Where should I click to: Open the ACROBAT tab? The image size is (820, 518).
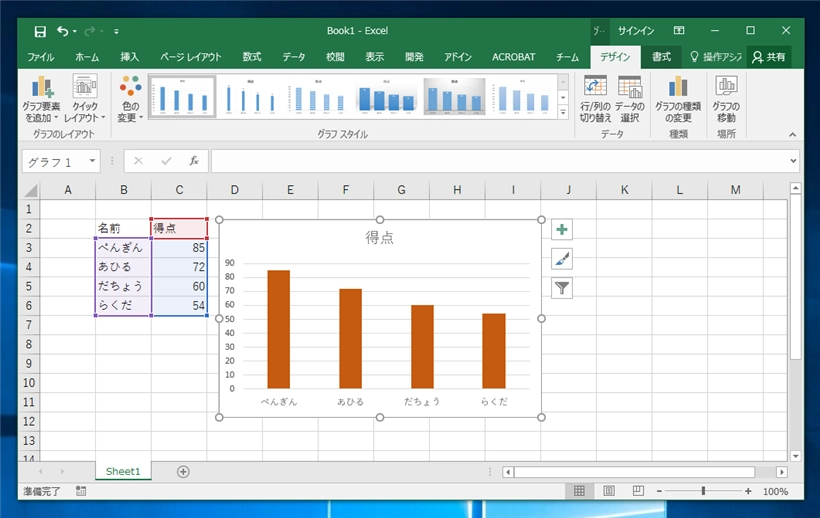[513, 57]
